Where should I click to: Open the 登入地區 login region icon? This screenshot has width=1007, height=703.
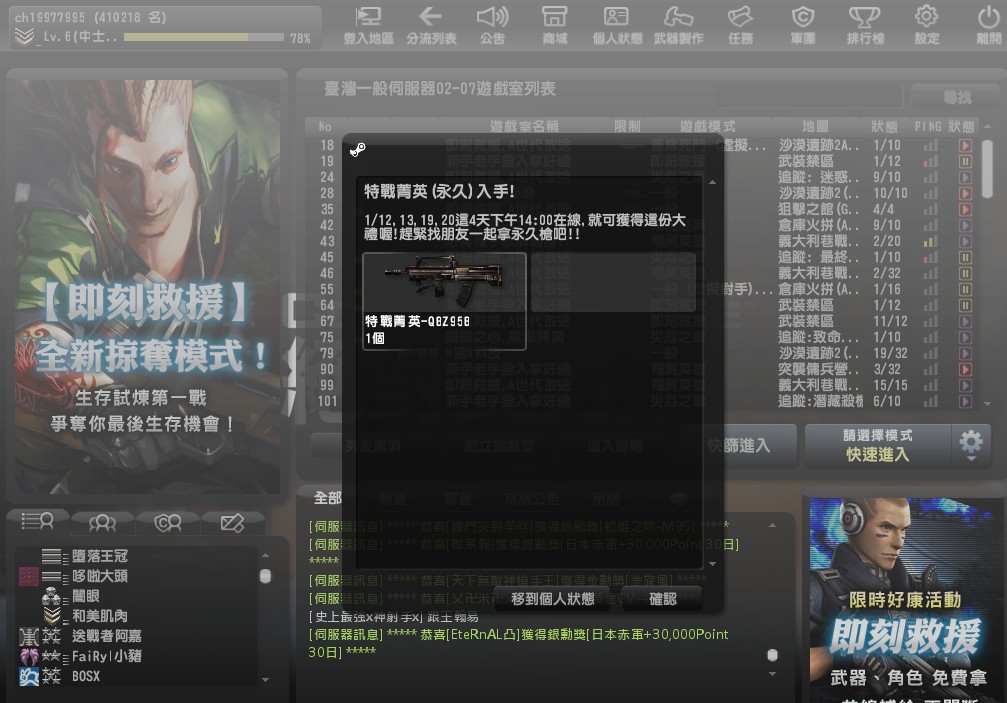(x=369, y=24)
